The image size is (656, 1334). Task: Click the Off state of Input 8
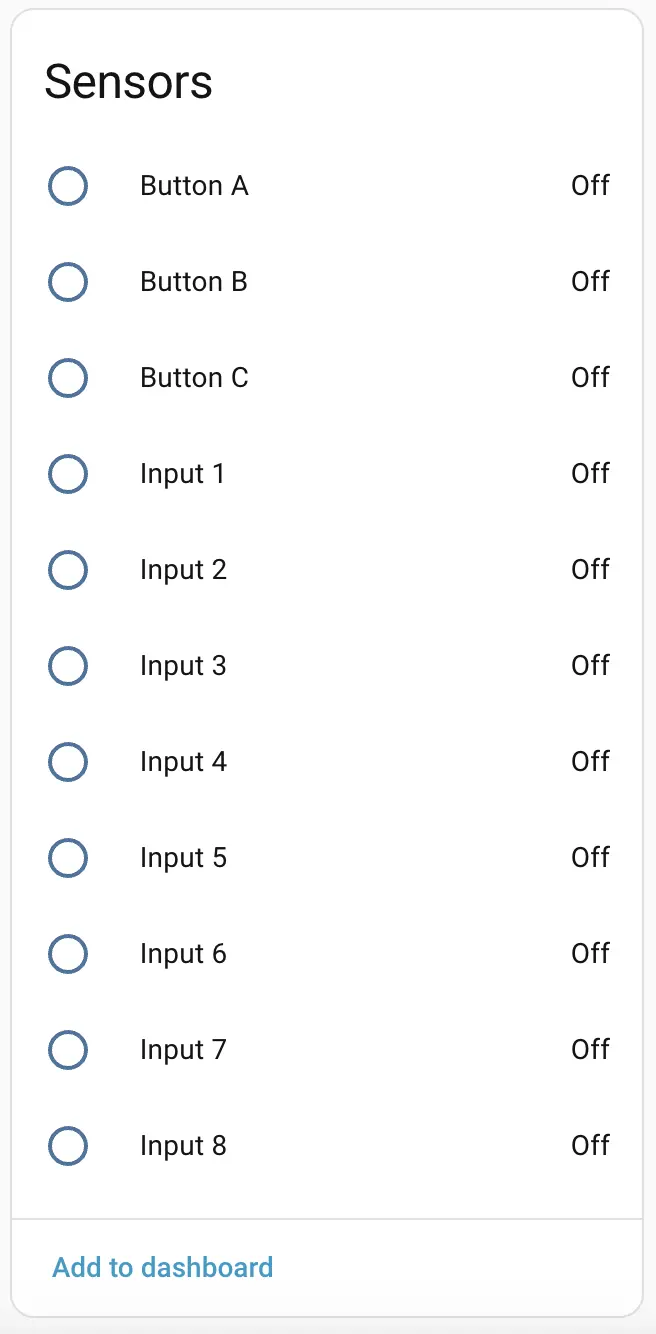[x=590, y=1146]
